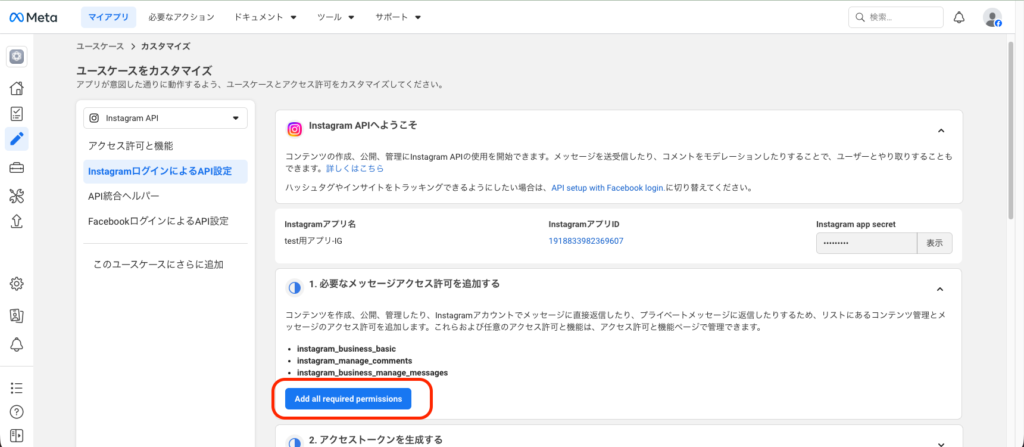Viewport: 1024px width, 447px height.
Task: Expand the アクセストークンを生成する section
Action: (x=940, y=441)
